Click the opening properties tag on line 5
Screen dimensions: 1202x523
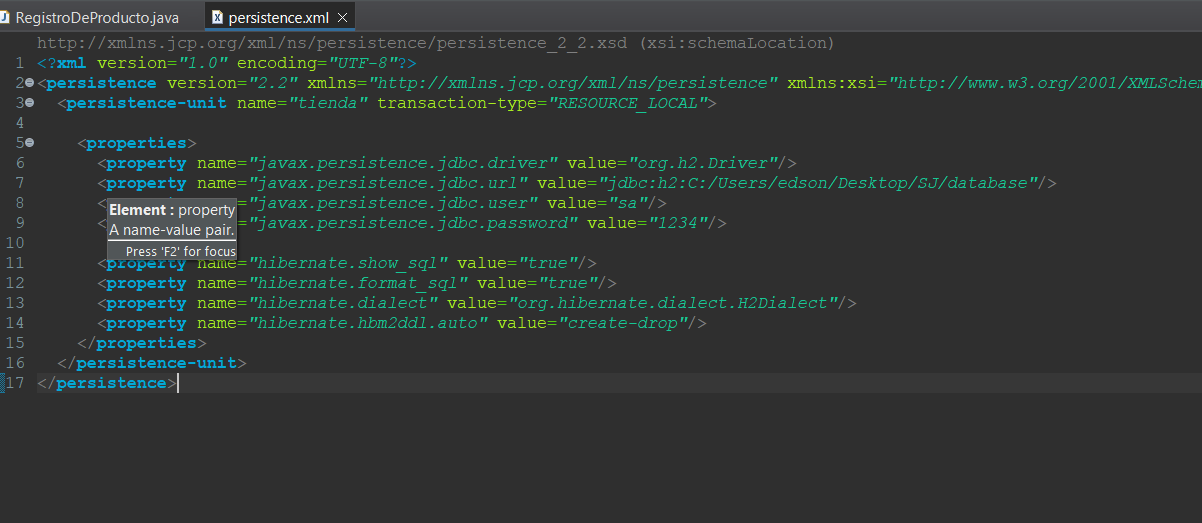(137, 143)
